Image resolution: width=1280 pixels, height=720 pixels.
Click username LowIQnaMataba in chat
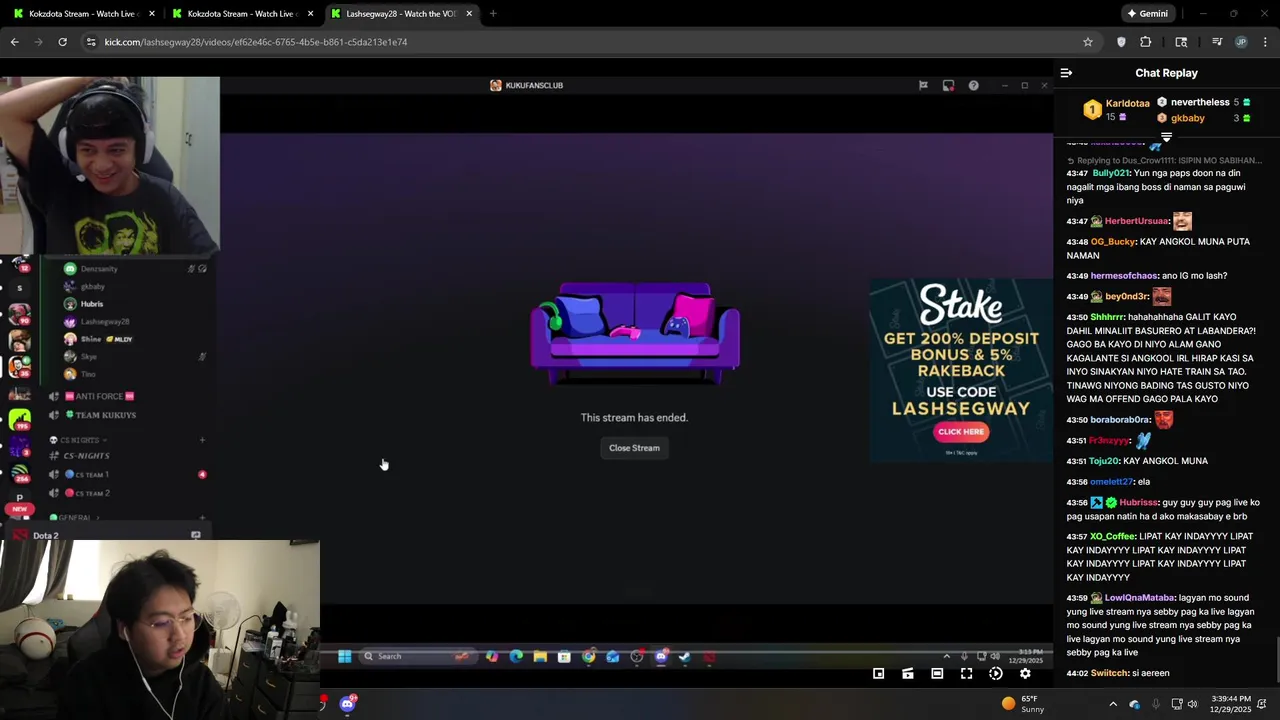click(x=1140, y=598)
